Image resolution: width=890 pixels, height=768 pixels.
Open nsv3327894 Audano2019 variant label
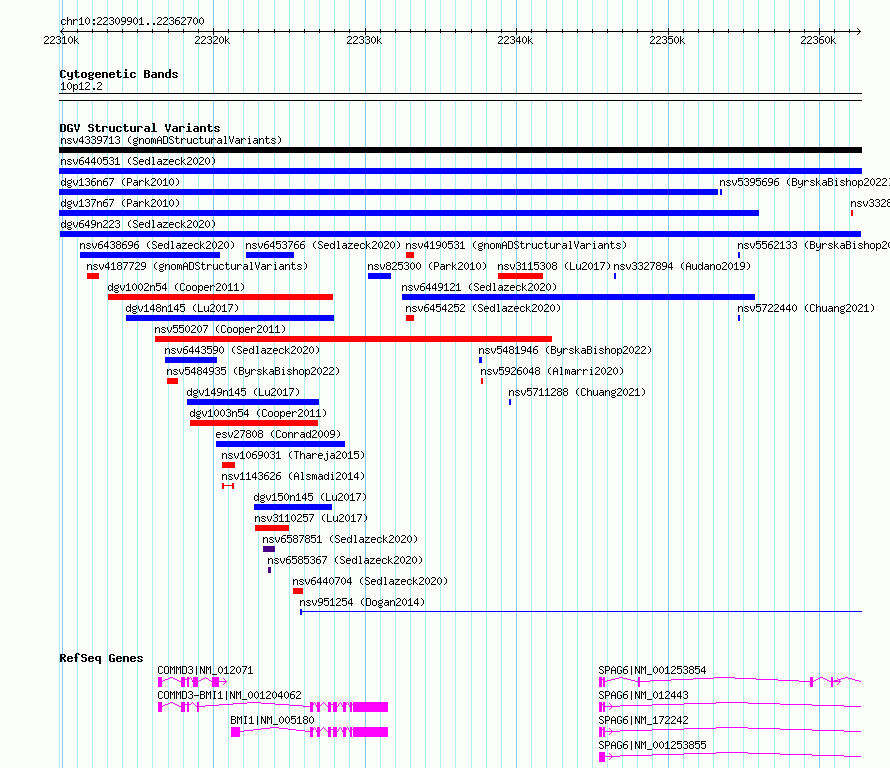[x=682, y=266]
